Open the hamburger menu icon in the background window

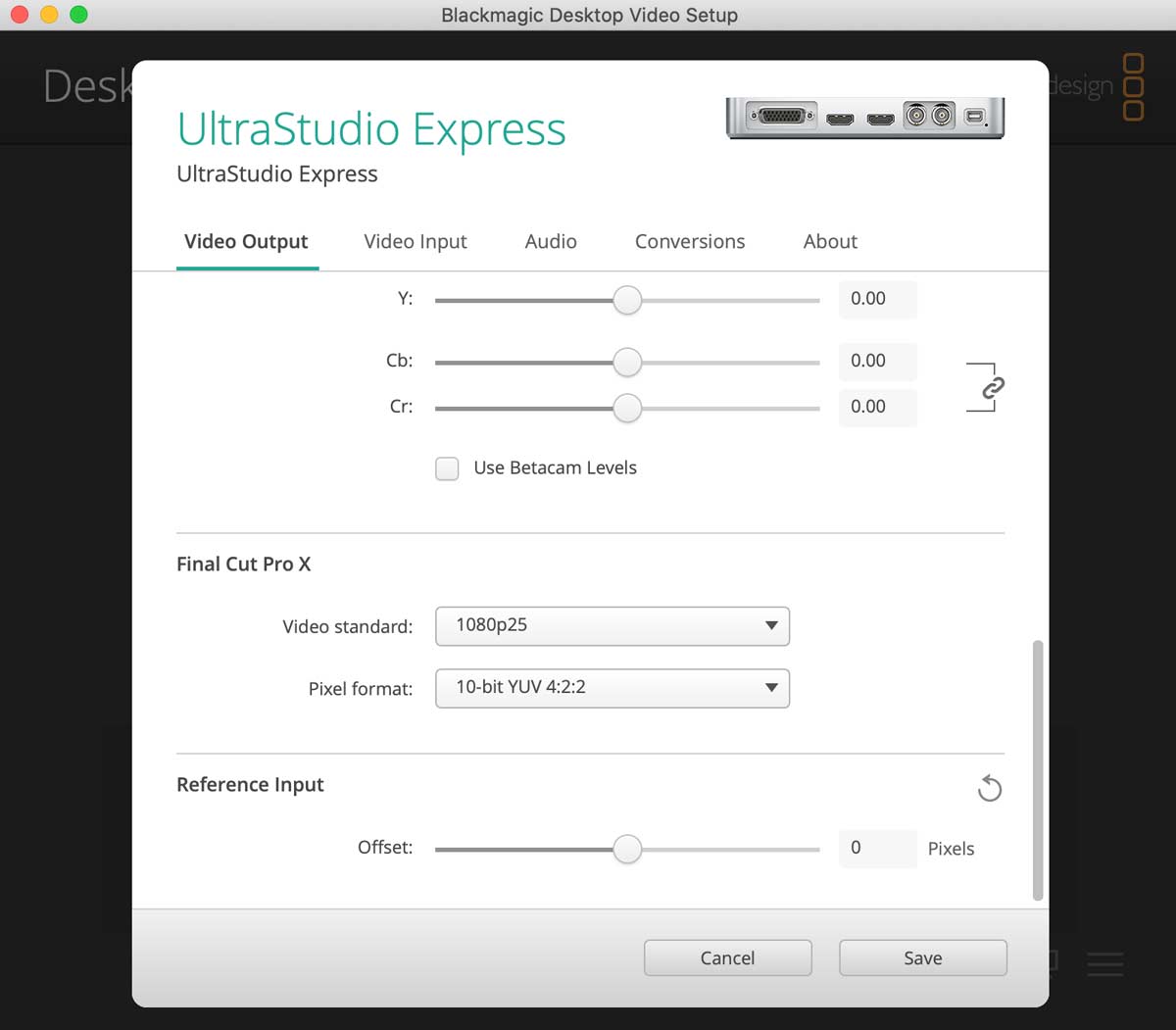pos(1104,963)
